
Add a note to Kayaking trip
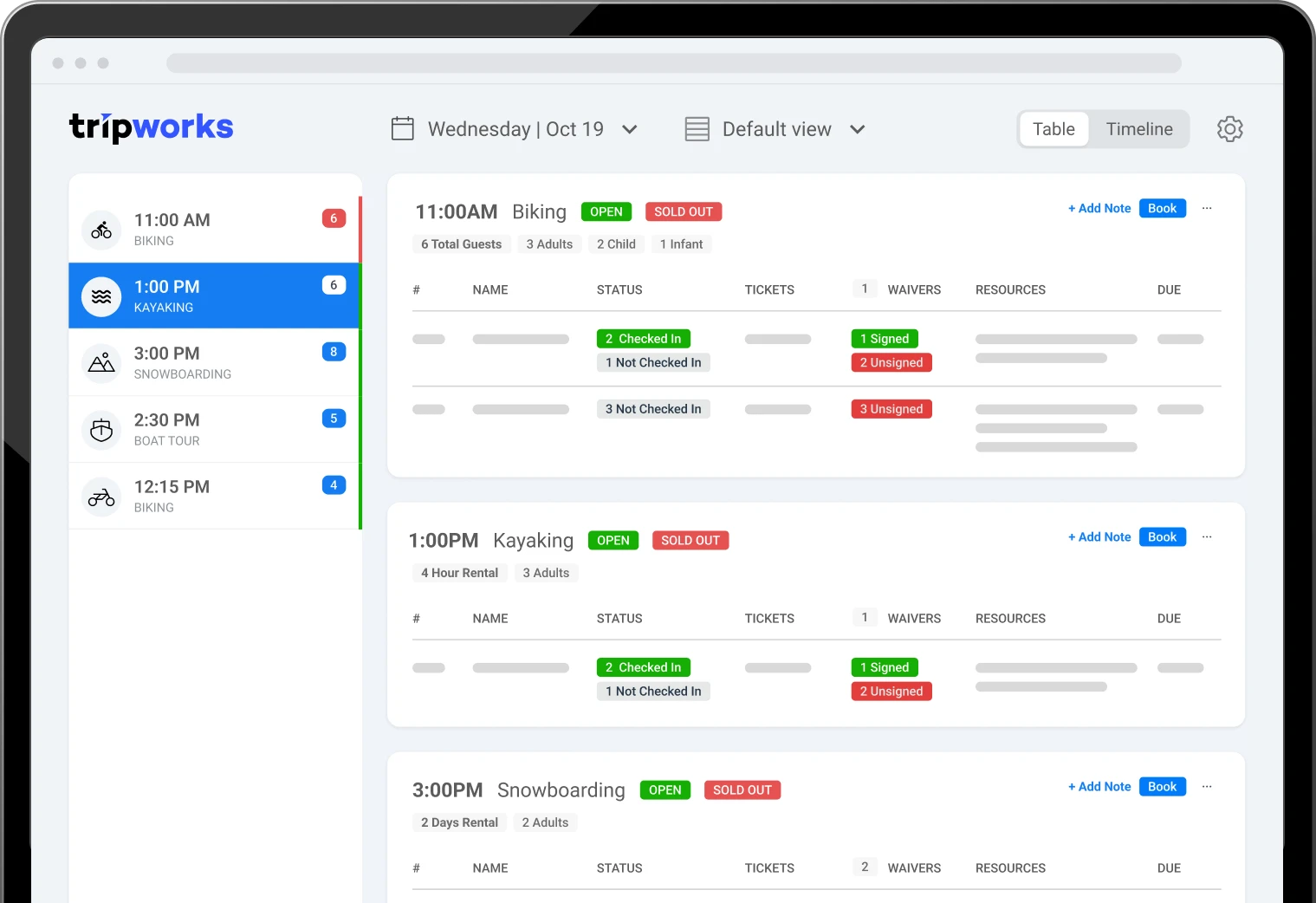tap(1099, 537)
